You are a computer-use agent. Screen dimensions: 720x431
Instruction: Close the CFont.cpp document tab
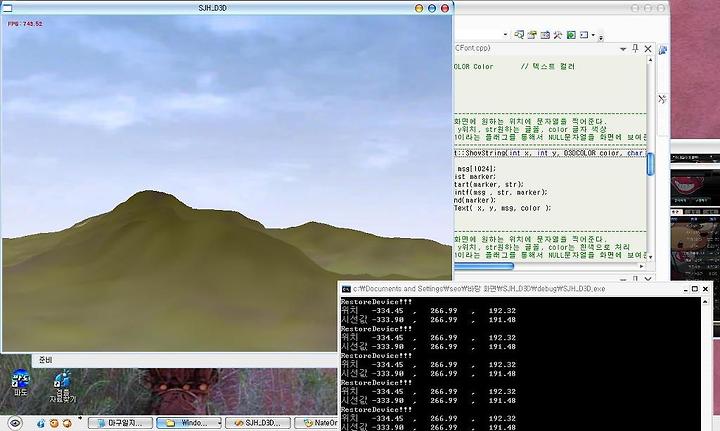pyautogui.click(x=648, y=49)
